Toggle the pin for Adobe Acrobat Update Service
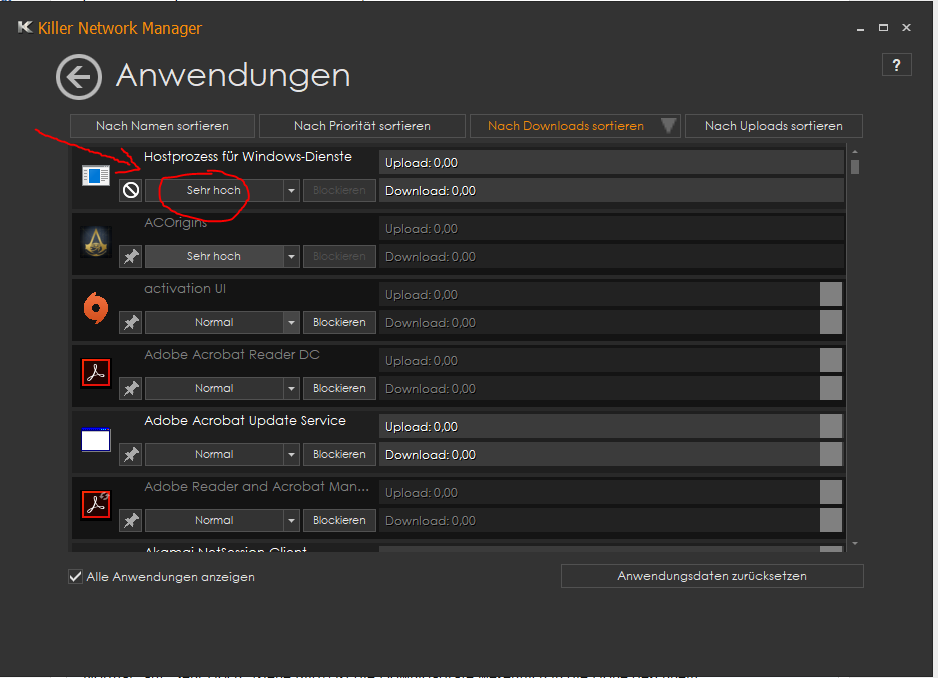Screen dimensions: 938x678 tap(130, 455)
